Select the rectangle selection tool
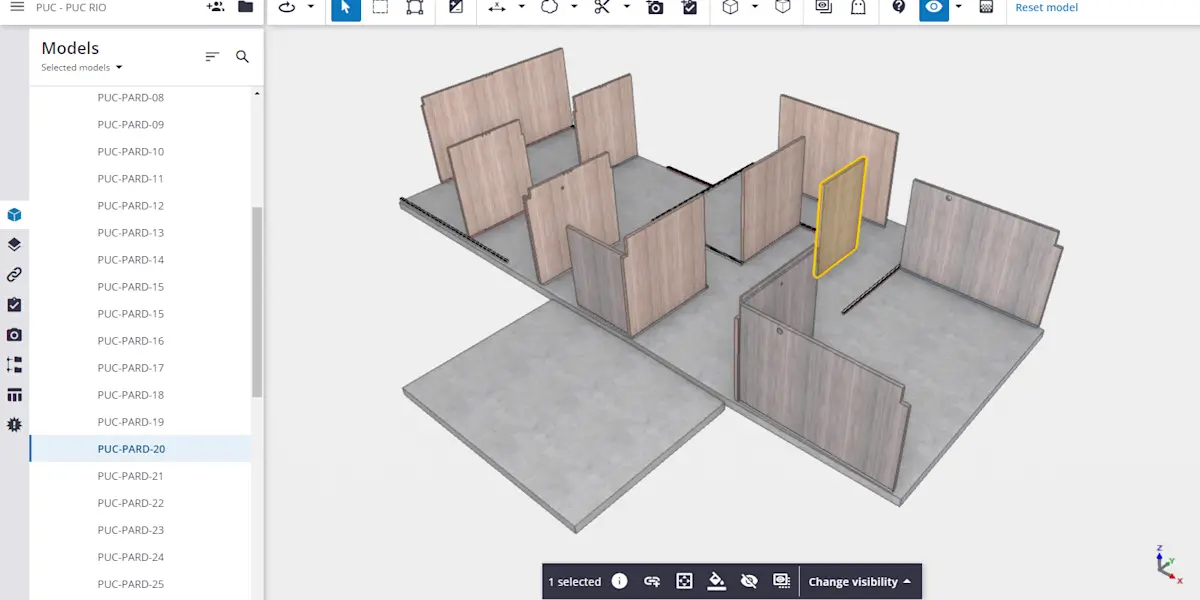Image resolution: width=1200 pixels, height=600 pixels. coord(380,8)
